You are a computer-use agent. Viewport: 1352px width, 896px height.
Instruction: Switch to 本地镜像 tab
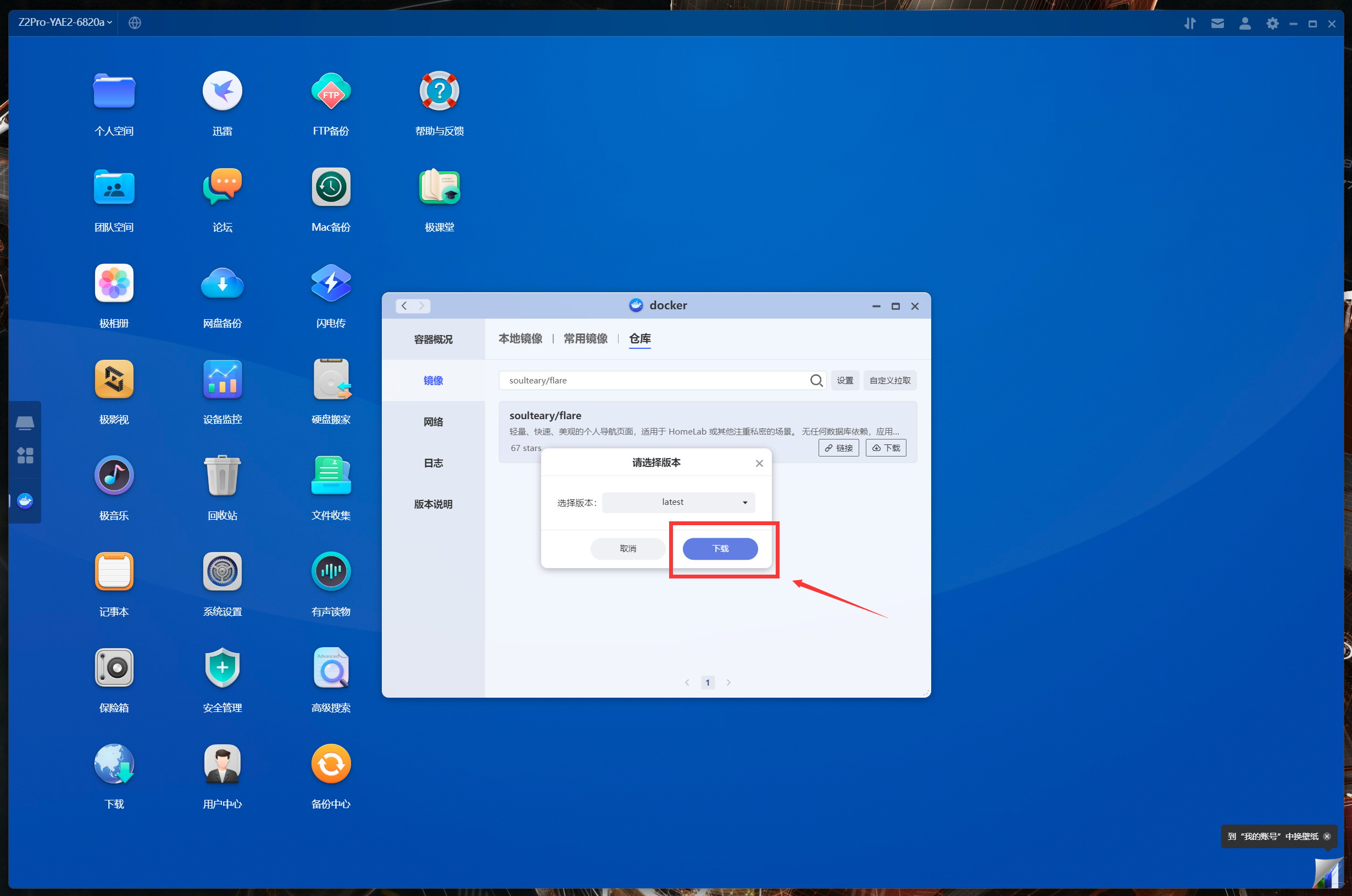[x=520, y=339]
